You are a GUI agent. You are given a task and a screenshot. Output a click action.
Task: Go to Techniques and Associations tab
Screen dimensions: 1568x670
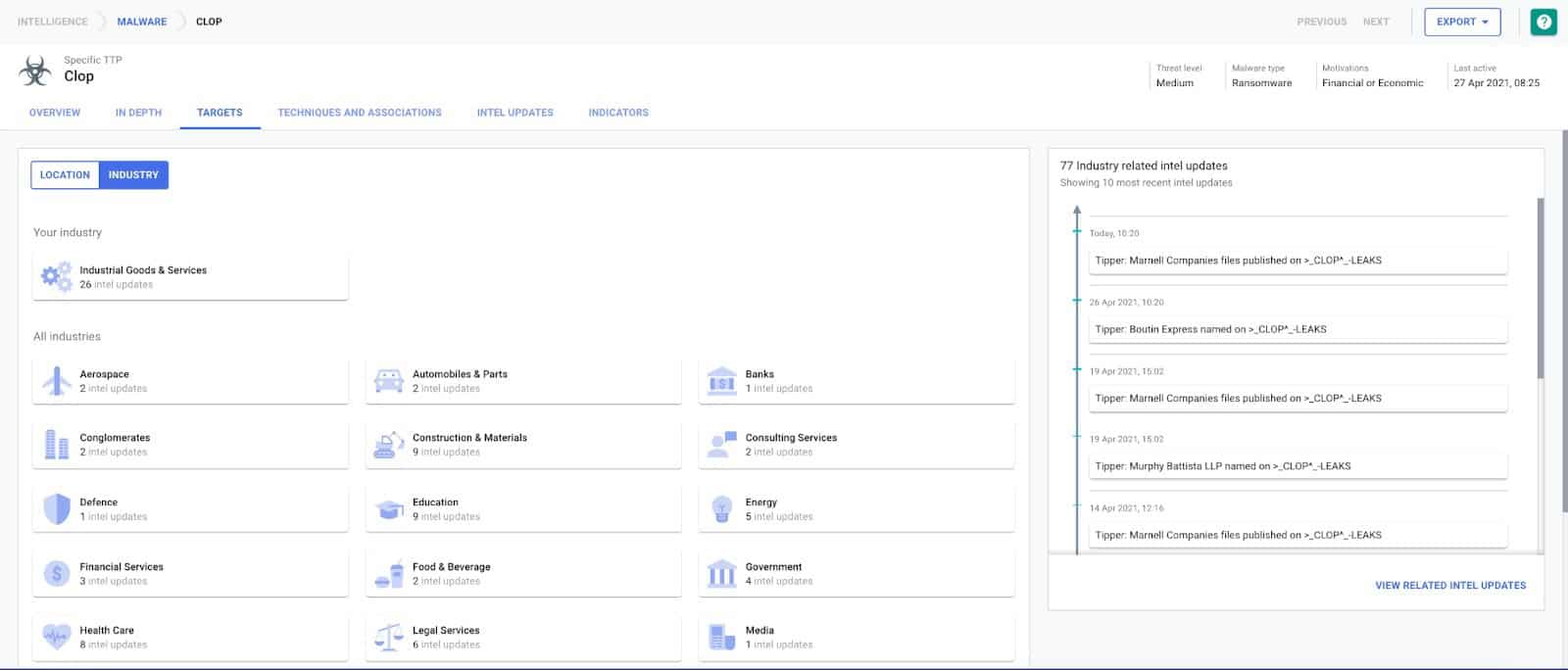(x=360, y=113)
